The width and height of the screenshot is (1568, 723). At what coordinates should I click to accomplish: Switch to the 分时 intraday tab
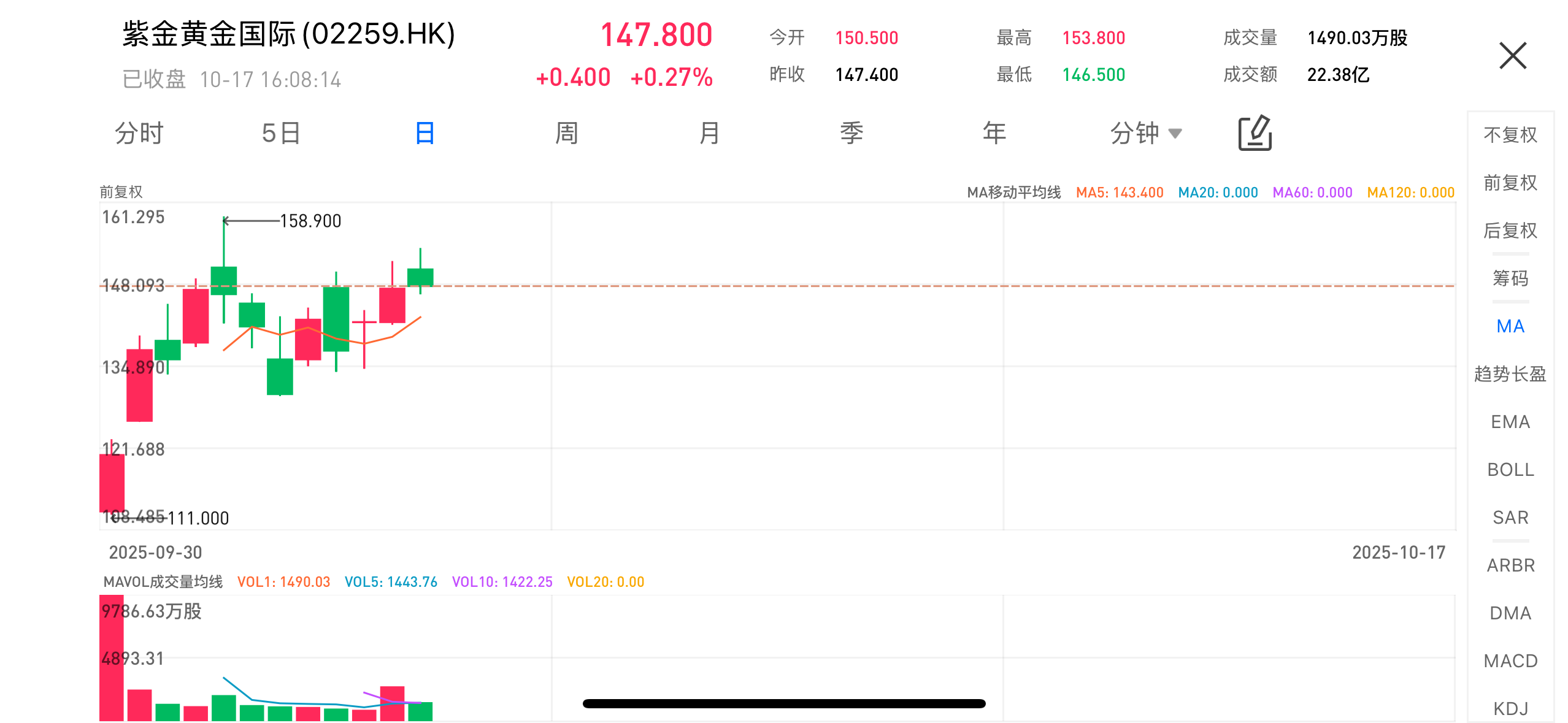pyautogui.click(x=139, y=133)
